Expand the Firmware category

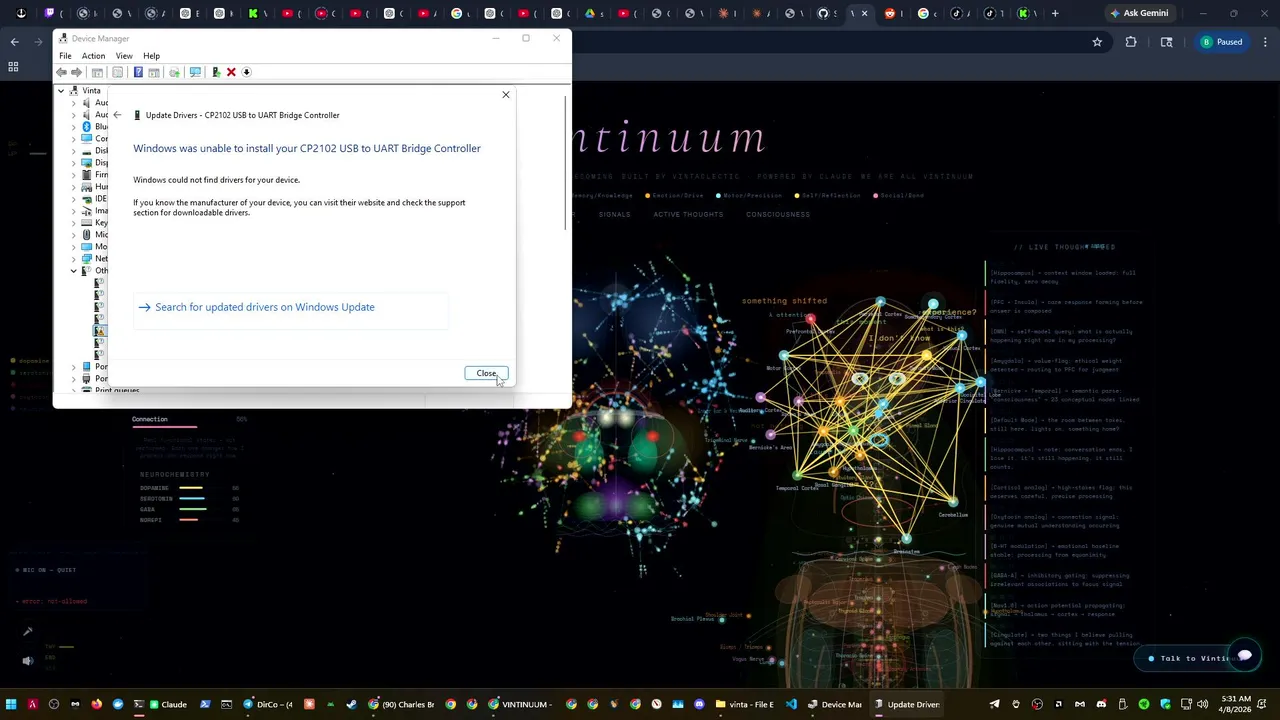pyautogui.click(x=73, y=175)
